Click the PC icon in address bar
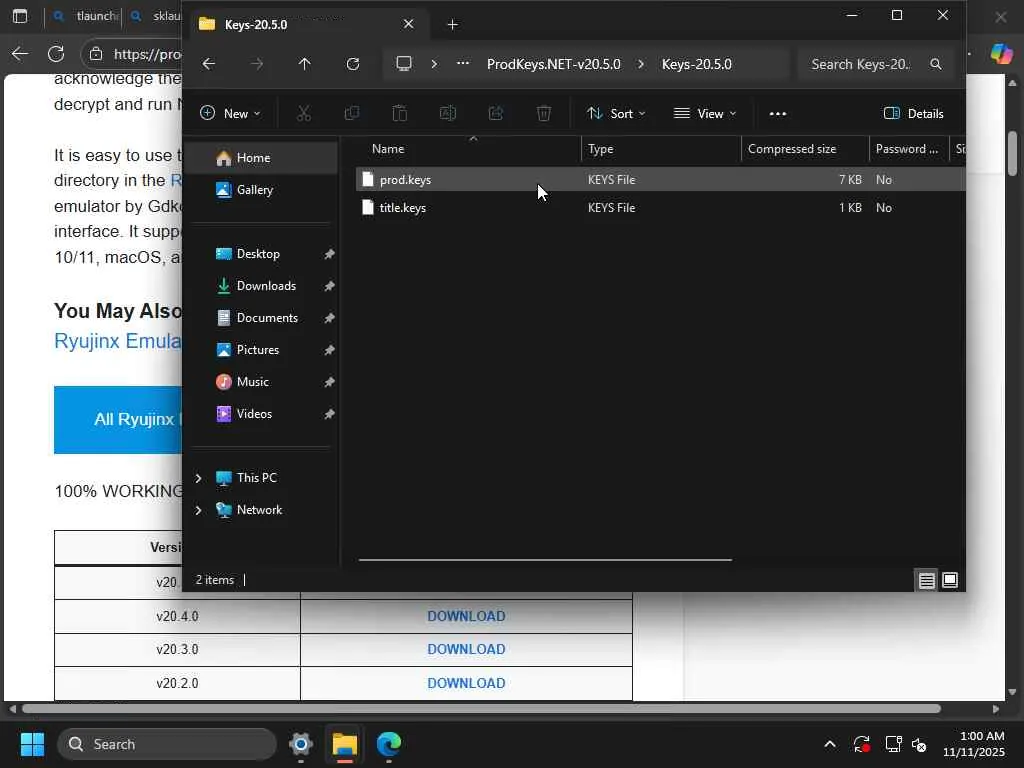 (404, 64)
